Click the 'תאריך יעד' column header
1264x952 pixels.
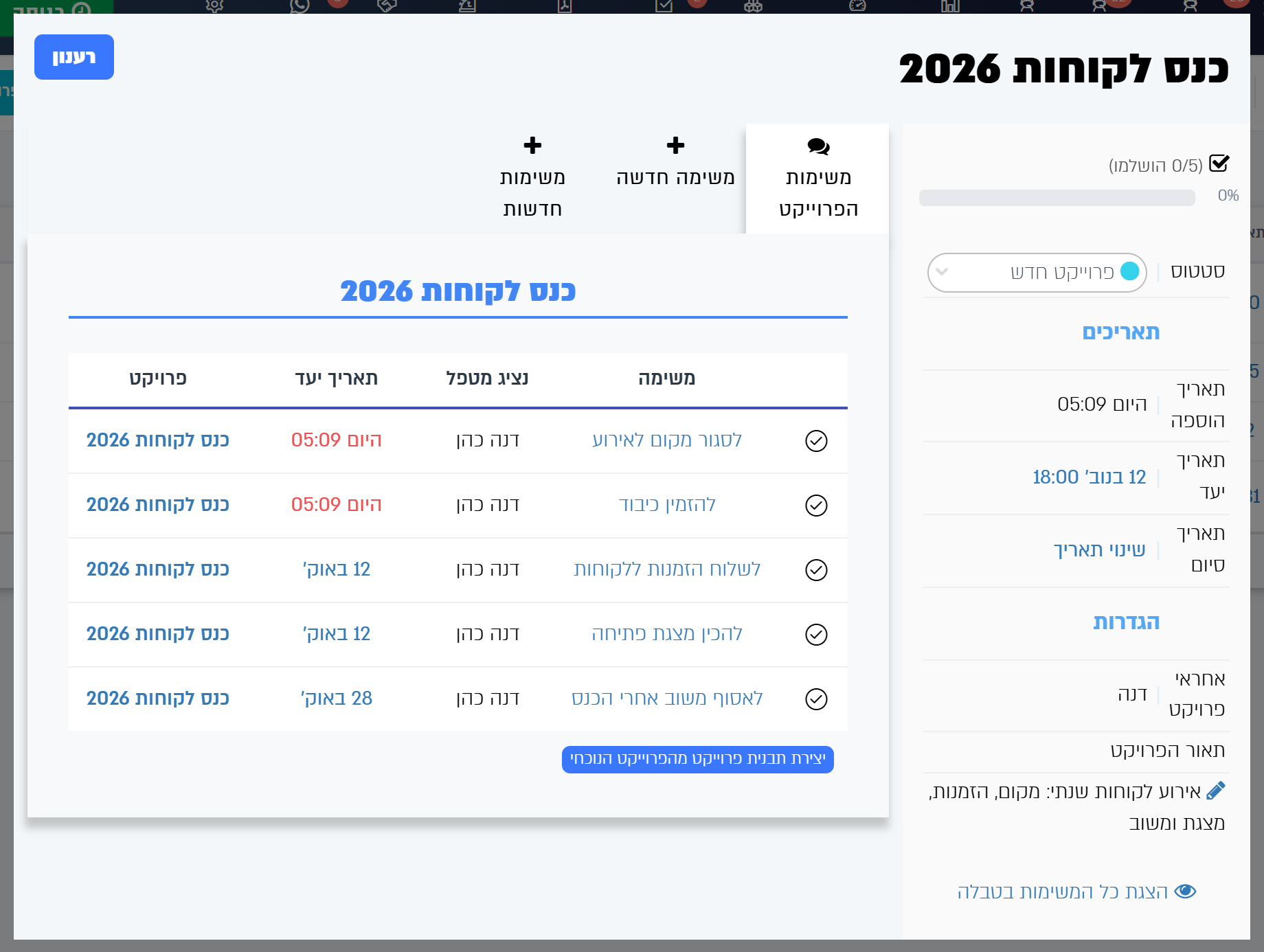[336, 378]
